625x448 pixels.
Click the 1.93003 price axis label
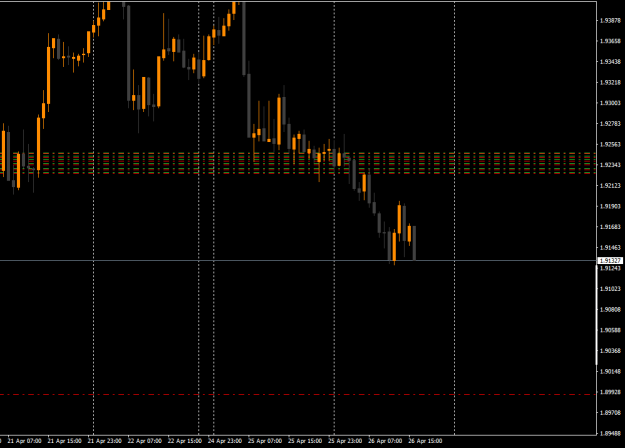pyautogui.click(x=610, y=103)
